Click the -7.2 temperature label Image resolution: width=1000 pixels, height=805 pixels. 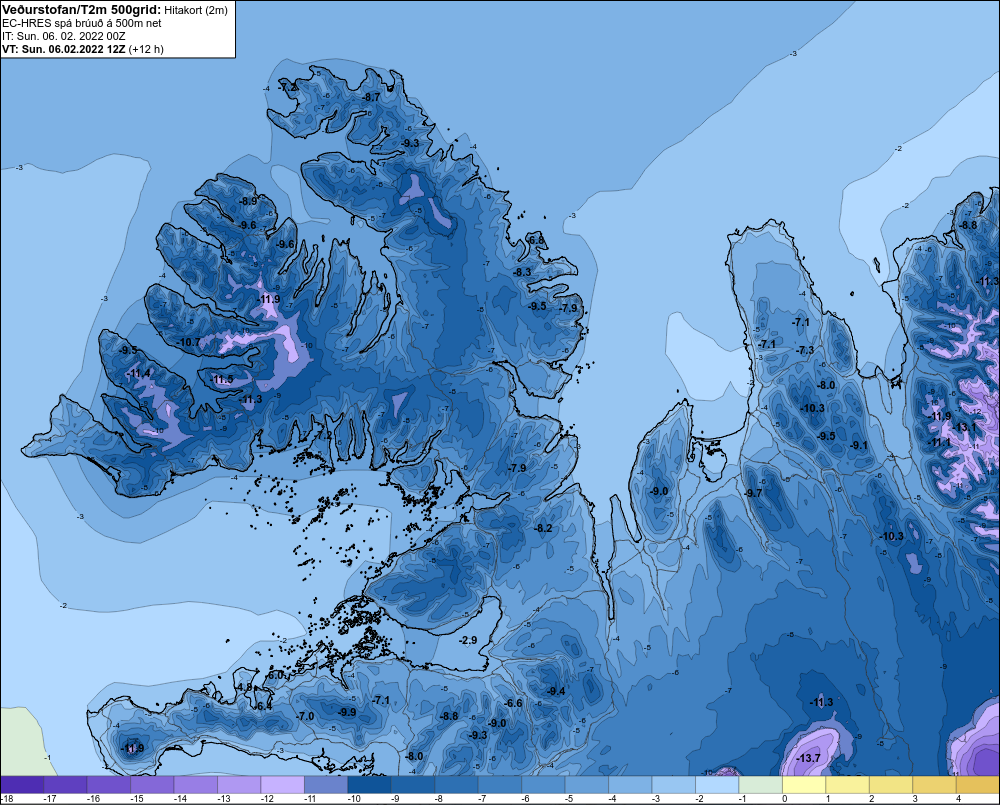point(288,87)
